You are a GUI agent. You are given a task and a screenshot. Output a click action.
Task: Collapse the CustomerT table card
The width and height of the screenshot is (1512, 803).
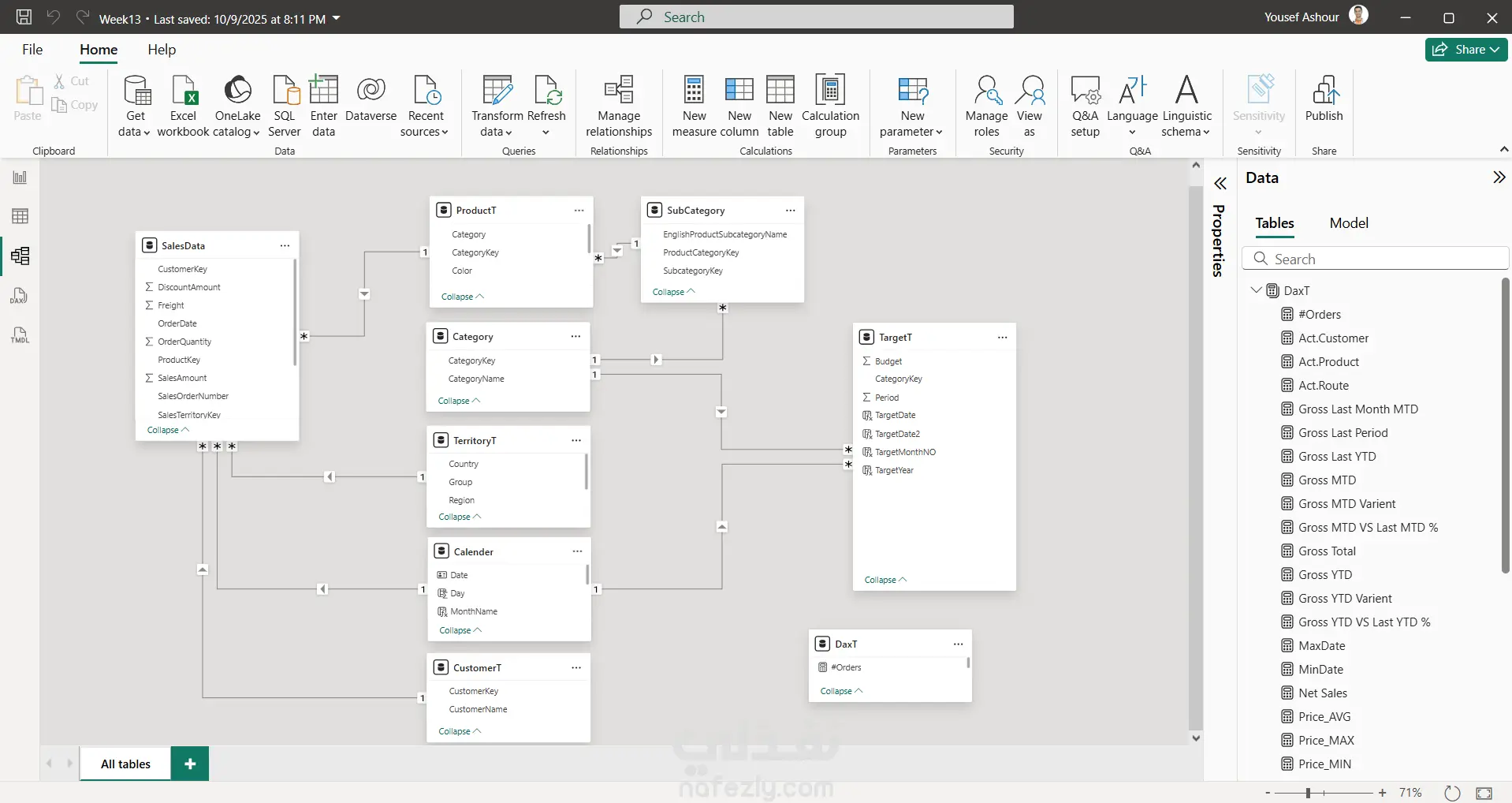coord(460,731)
